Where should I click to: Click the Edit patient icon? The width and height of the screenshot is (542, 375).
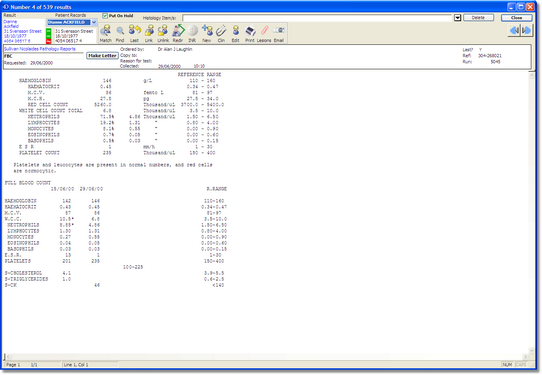tap(236, 34)
